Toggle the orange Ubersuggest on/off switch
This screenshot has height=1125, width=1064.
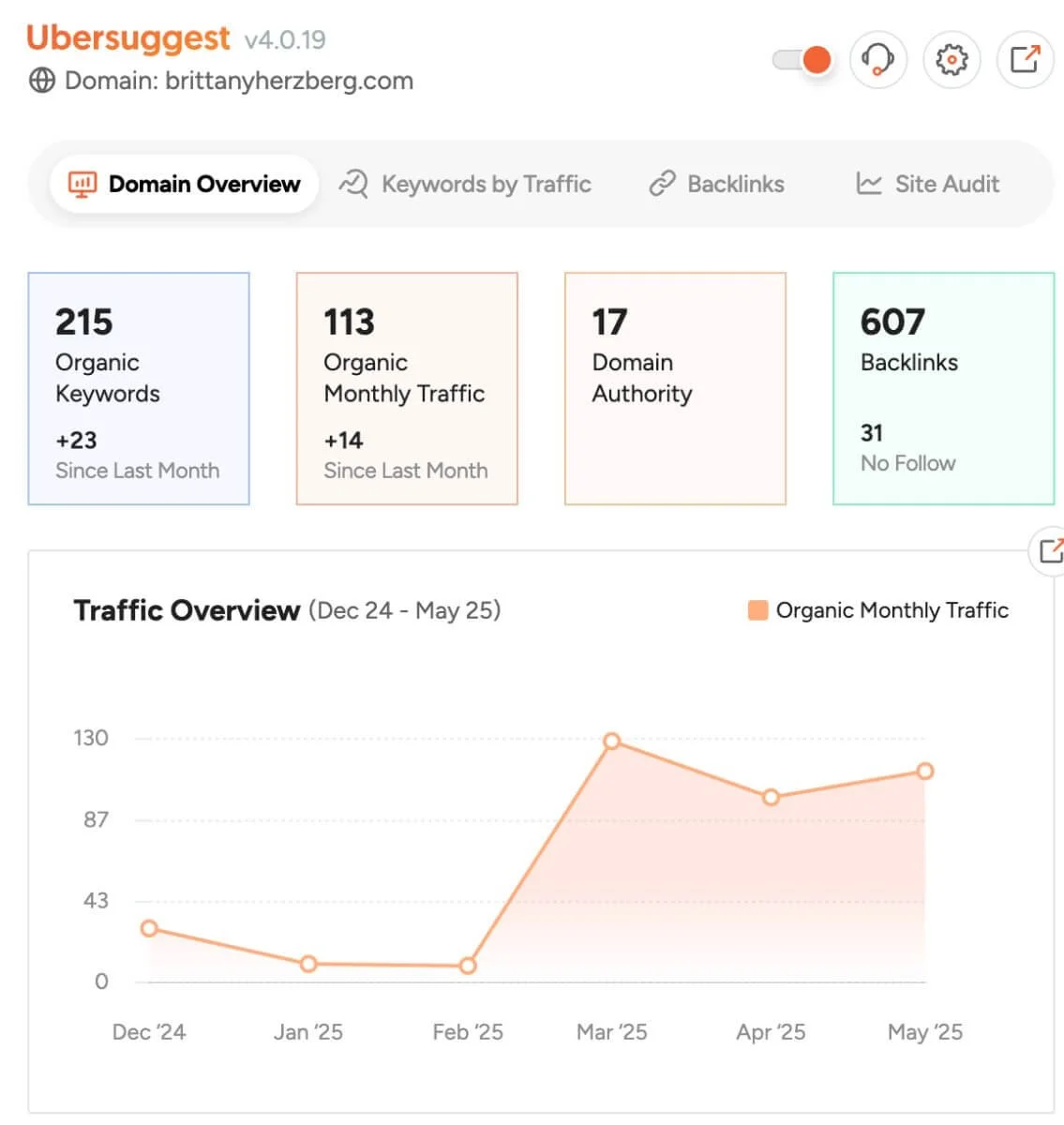802,60
